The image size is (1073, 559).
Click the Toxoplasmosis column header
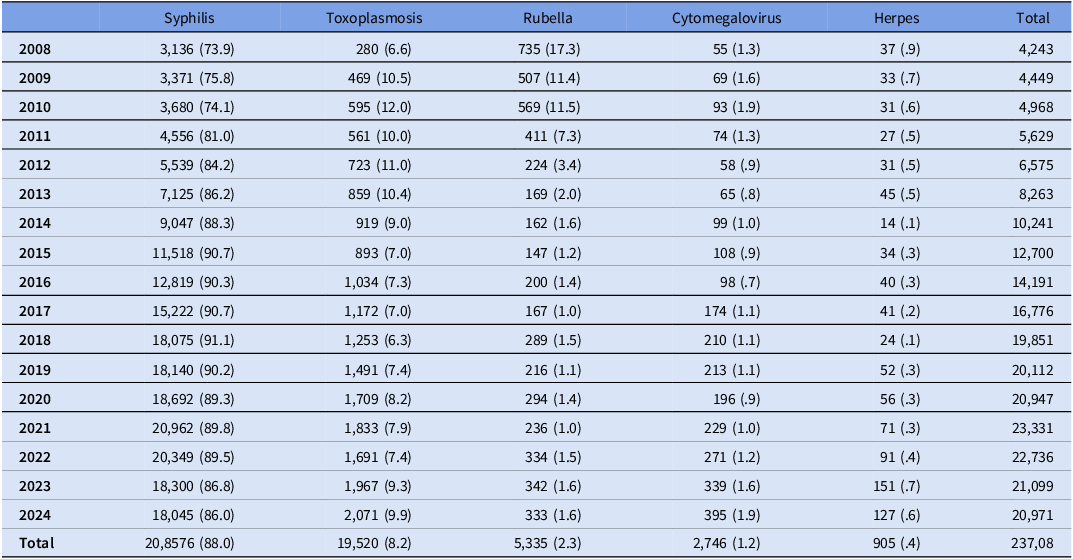coord(374,18)
